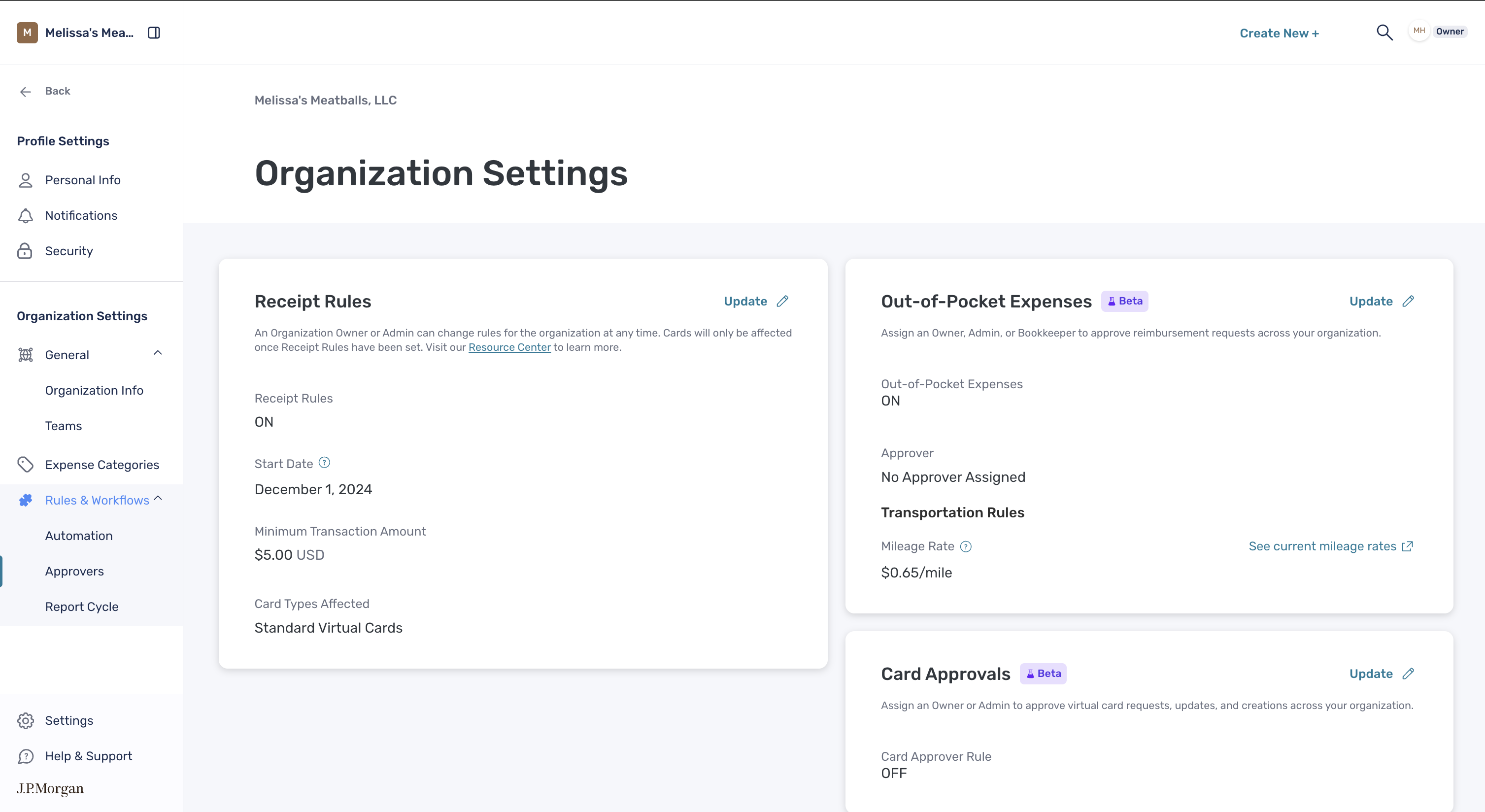The image size is (1485, 812).
Task: Click the sidebar collapse panel icon
Action: pyautogui.click(x=154, y=33)
